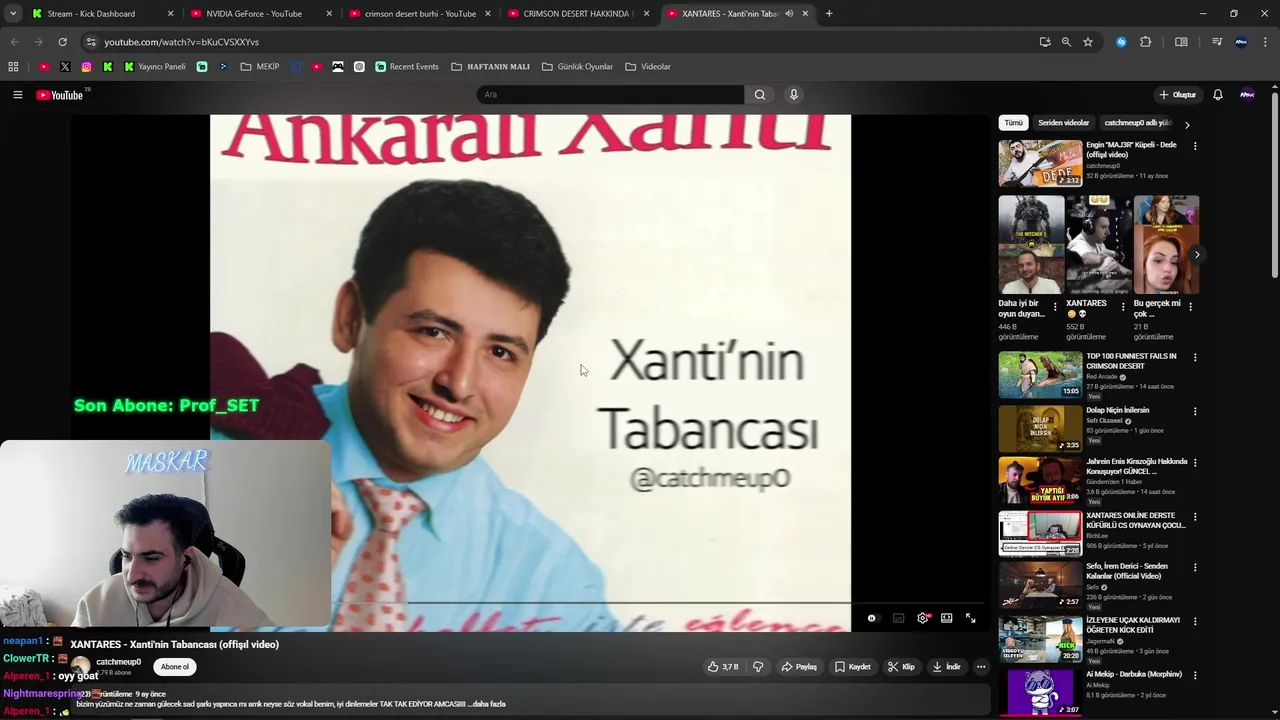Open the MEKİP bookmarks folder
This screenshot has height=720, width=1280.
(260, 67)
